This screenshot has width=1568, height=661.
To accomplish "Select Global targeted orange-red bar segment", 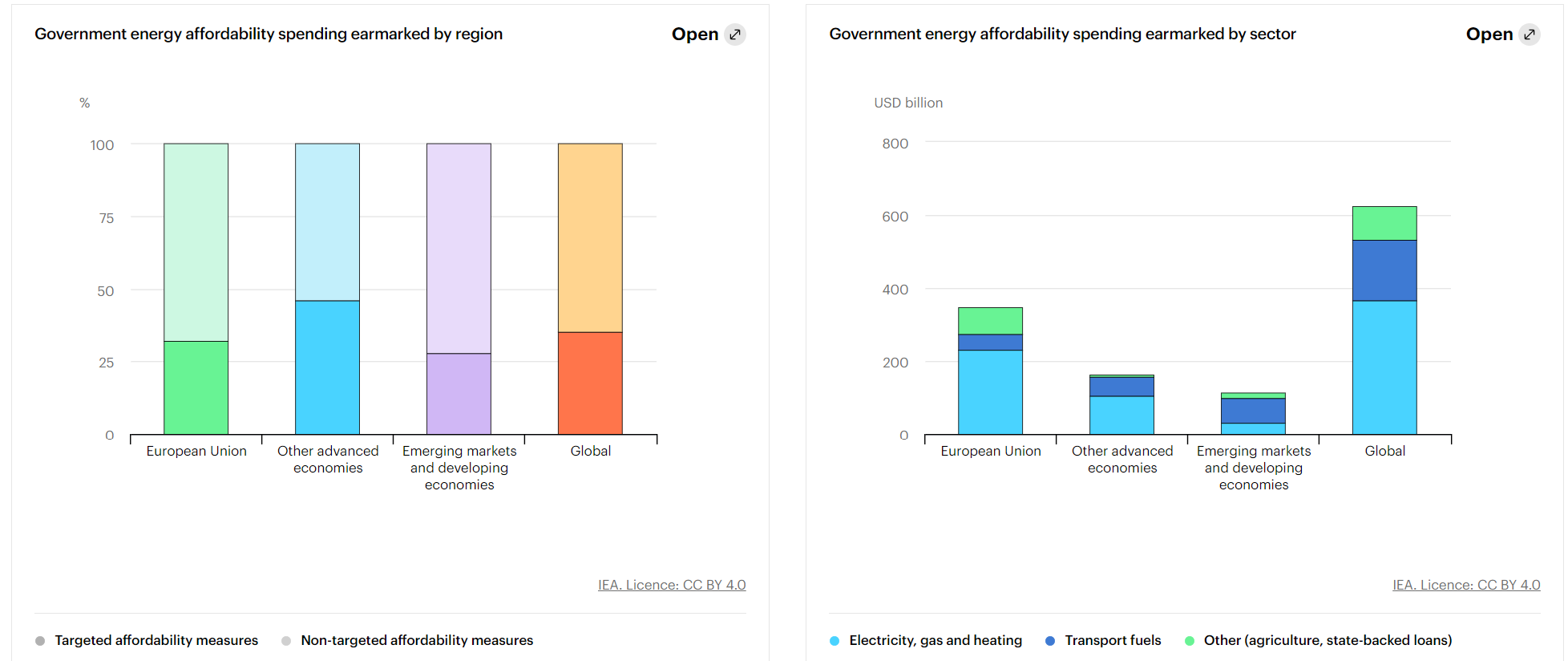I will tap(590, 383).
